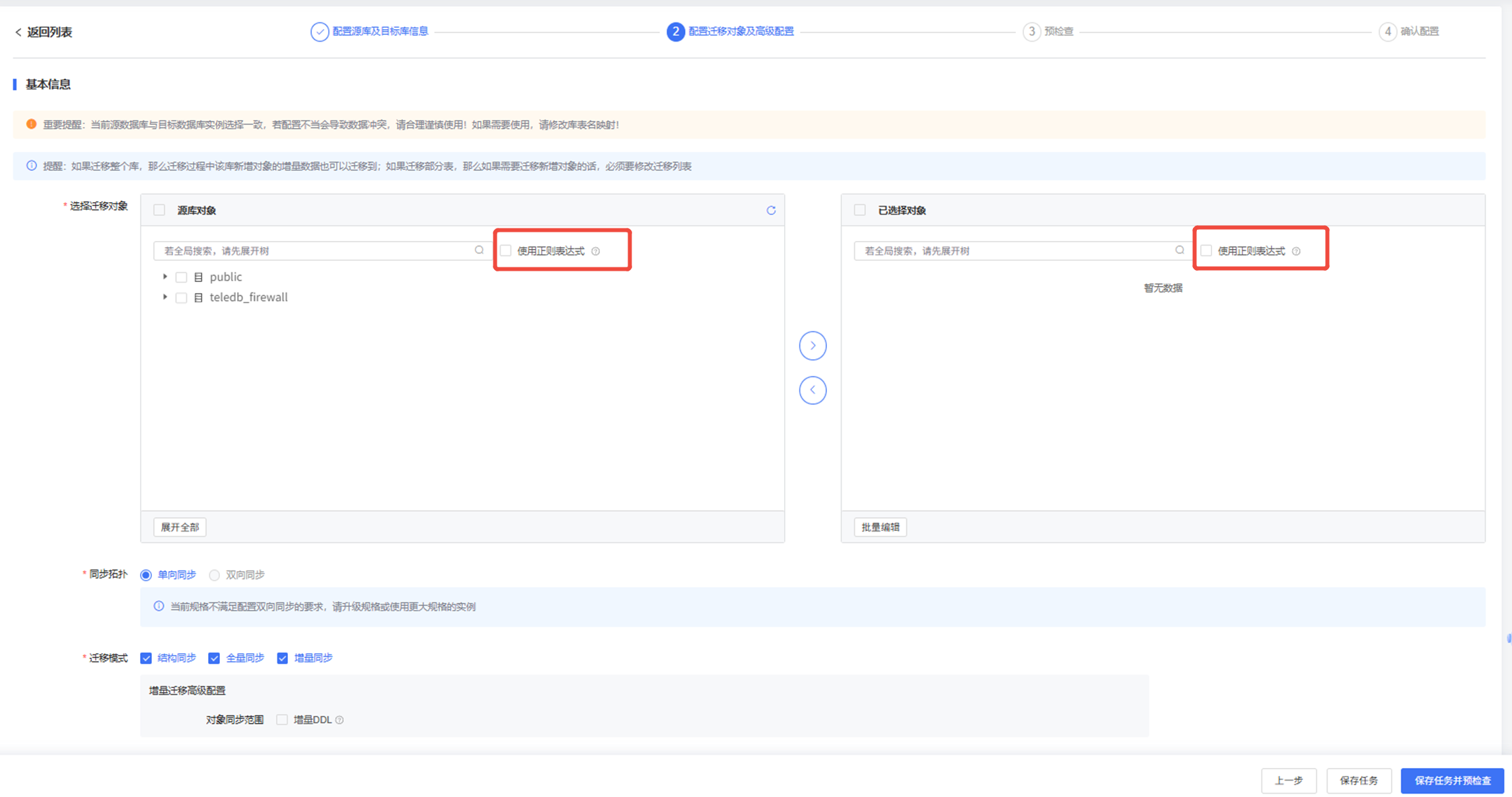Move objects back left with arrow button

(x=812, y=390)
